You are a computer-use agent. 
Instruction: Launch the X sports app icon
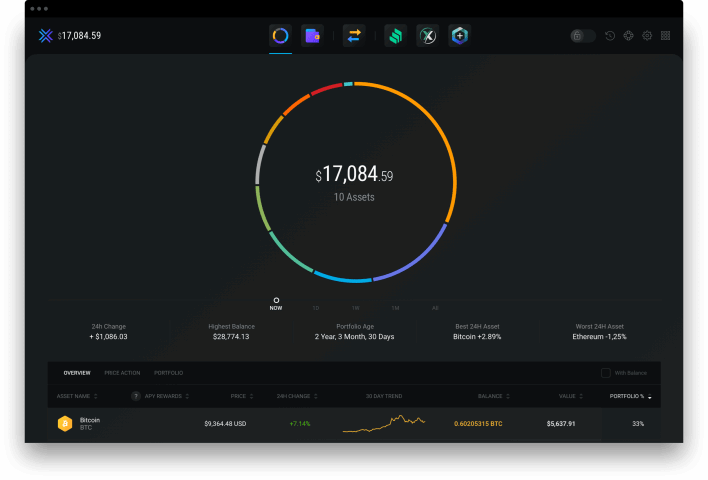click(x=428, y=36)
